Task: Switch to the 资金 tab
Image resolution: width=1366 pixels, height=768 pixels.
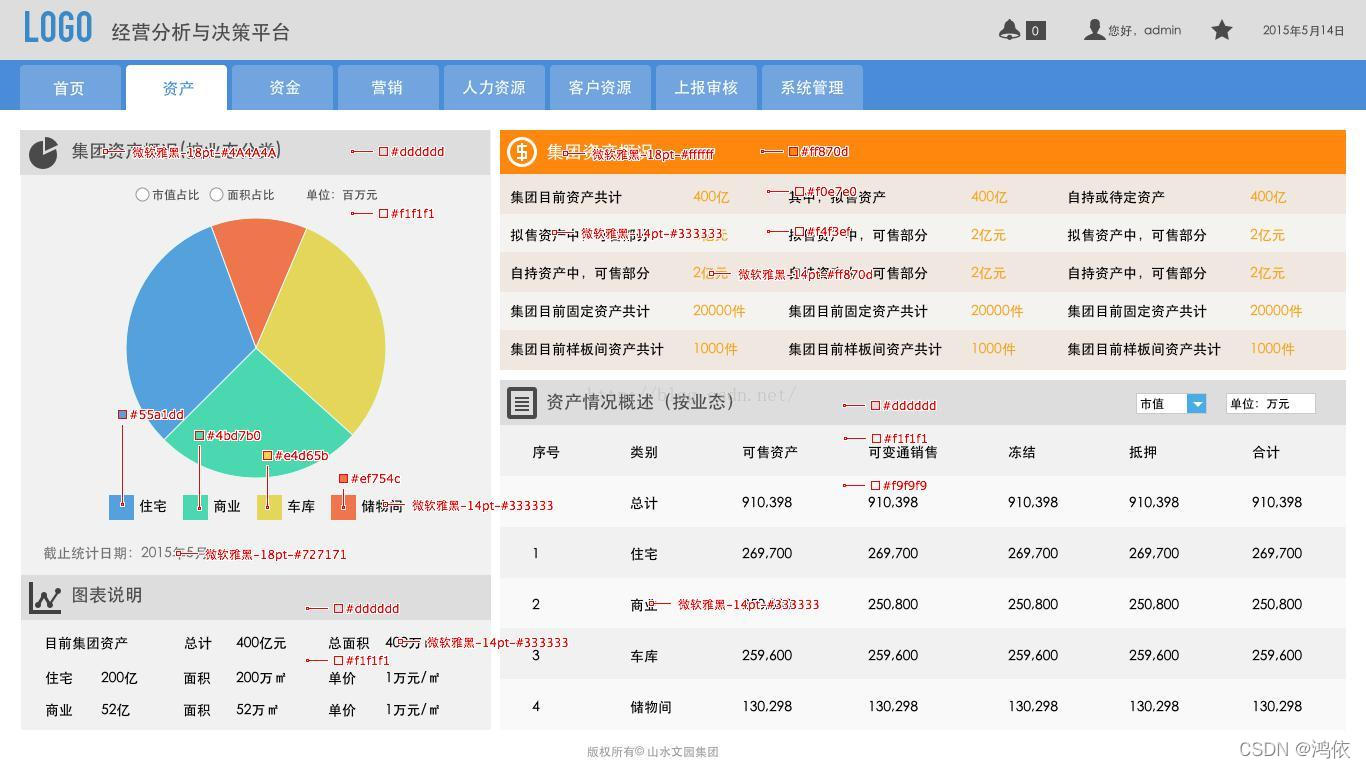Action: (283, 88)
